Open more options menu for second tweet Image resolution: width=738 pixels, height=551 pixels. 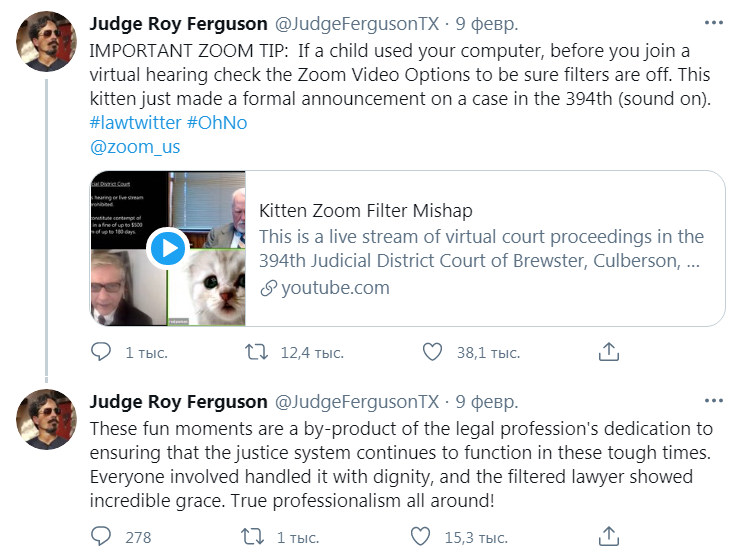coord(714,402)
